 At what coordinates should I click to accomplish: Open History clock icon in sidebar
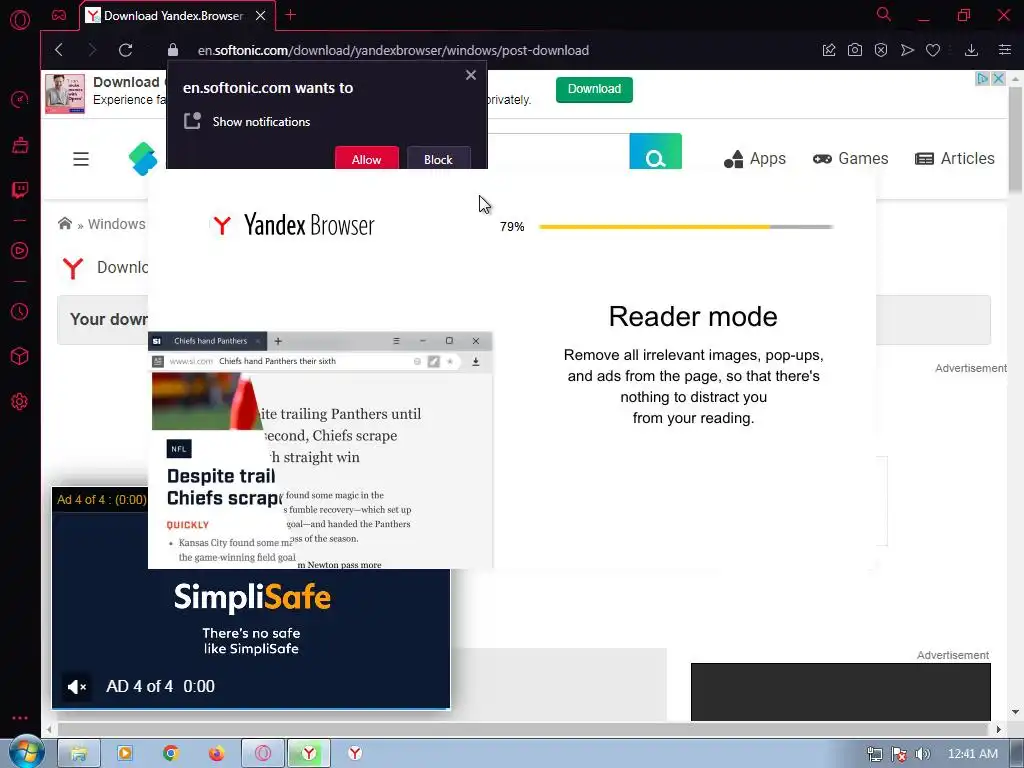point(20,312)
